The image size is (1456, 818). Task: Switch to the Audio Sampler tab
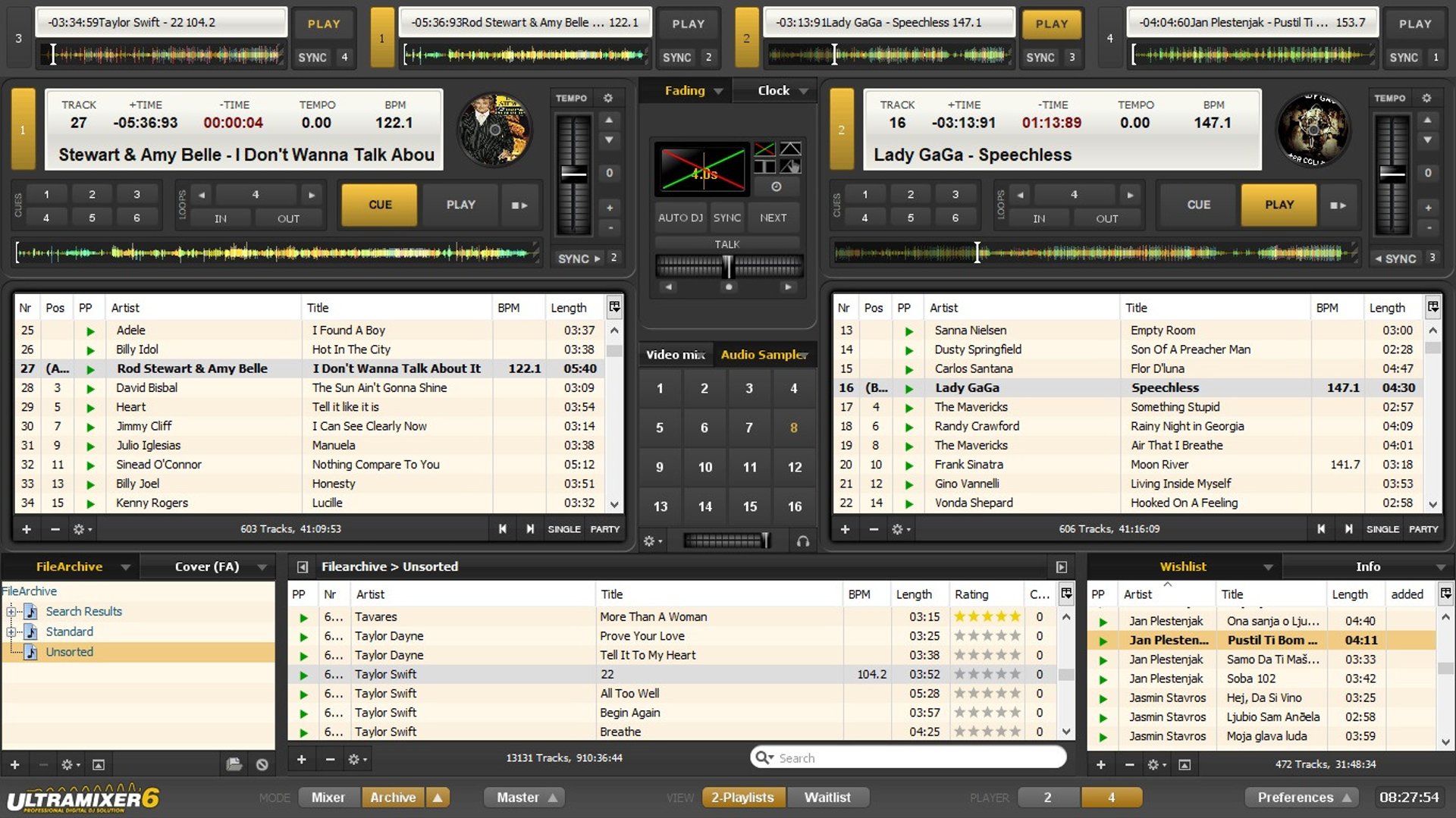pyautogui.click(x=763, y=355)
